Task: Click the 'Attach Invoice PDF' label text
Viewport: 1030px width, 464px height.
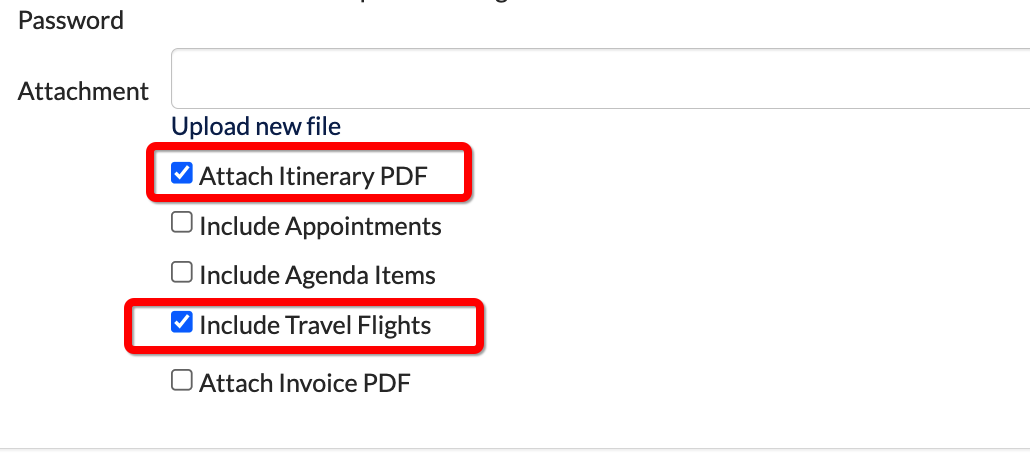Action: tap(305, 383)
